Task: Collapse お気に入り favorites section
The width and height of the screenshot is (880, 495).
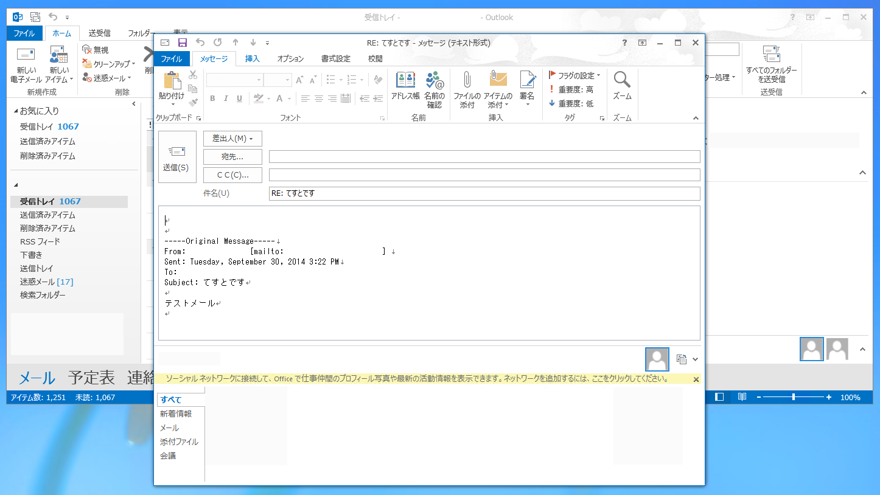Action: pyautogui.click(x=16, y=111)
